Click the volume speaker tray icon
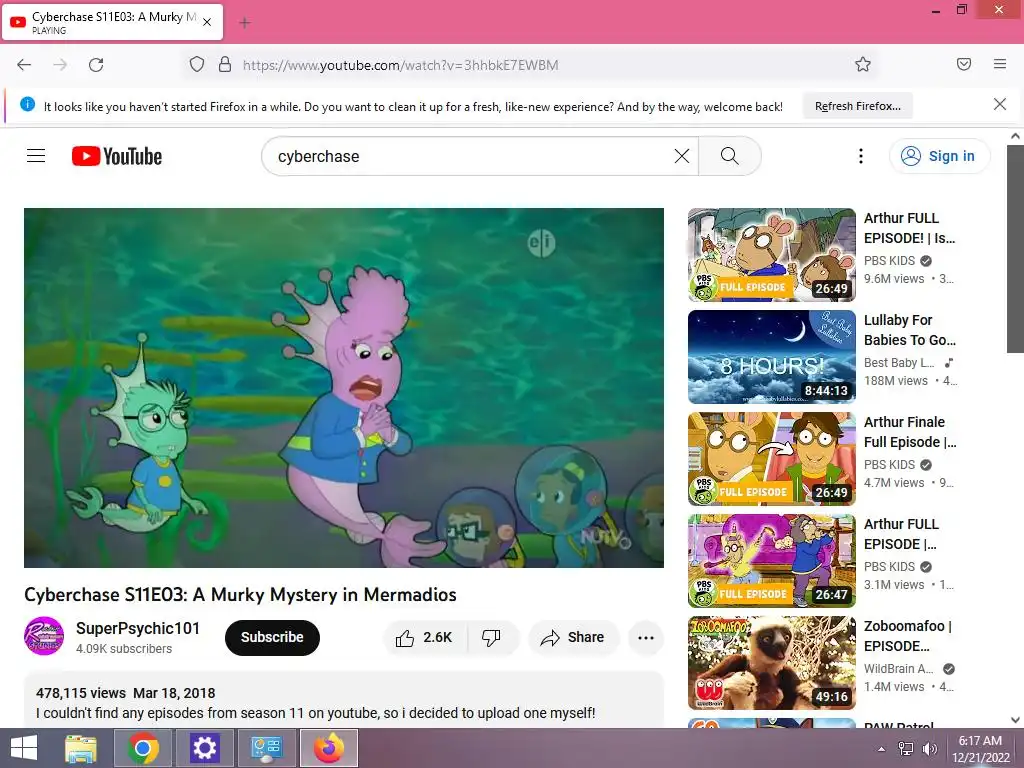 click(x=929, y=749)
